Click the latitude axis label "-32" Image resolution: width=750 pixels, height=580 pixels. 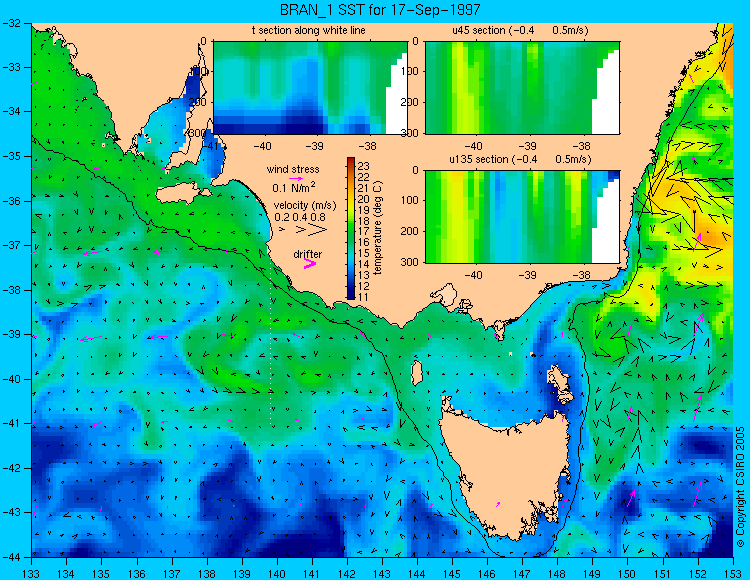click(x=11, y=22)
